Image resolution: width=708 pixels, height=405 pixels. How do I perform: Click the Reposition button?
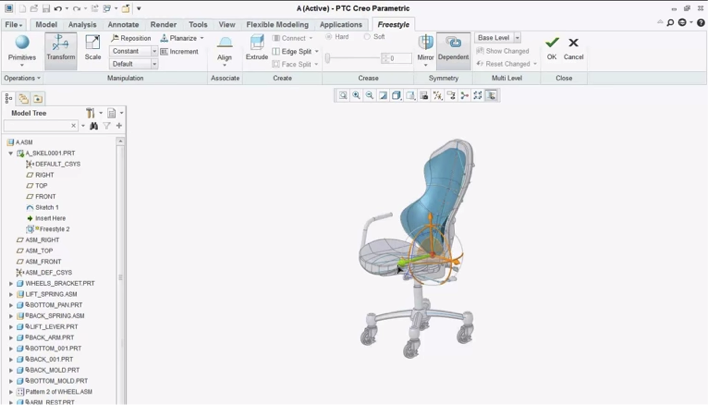click(131, 38)
